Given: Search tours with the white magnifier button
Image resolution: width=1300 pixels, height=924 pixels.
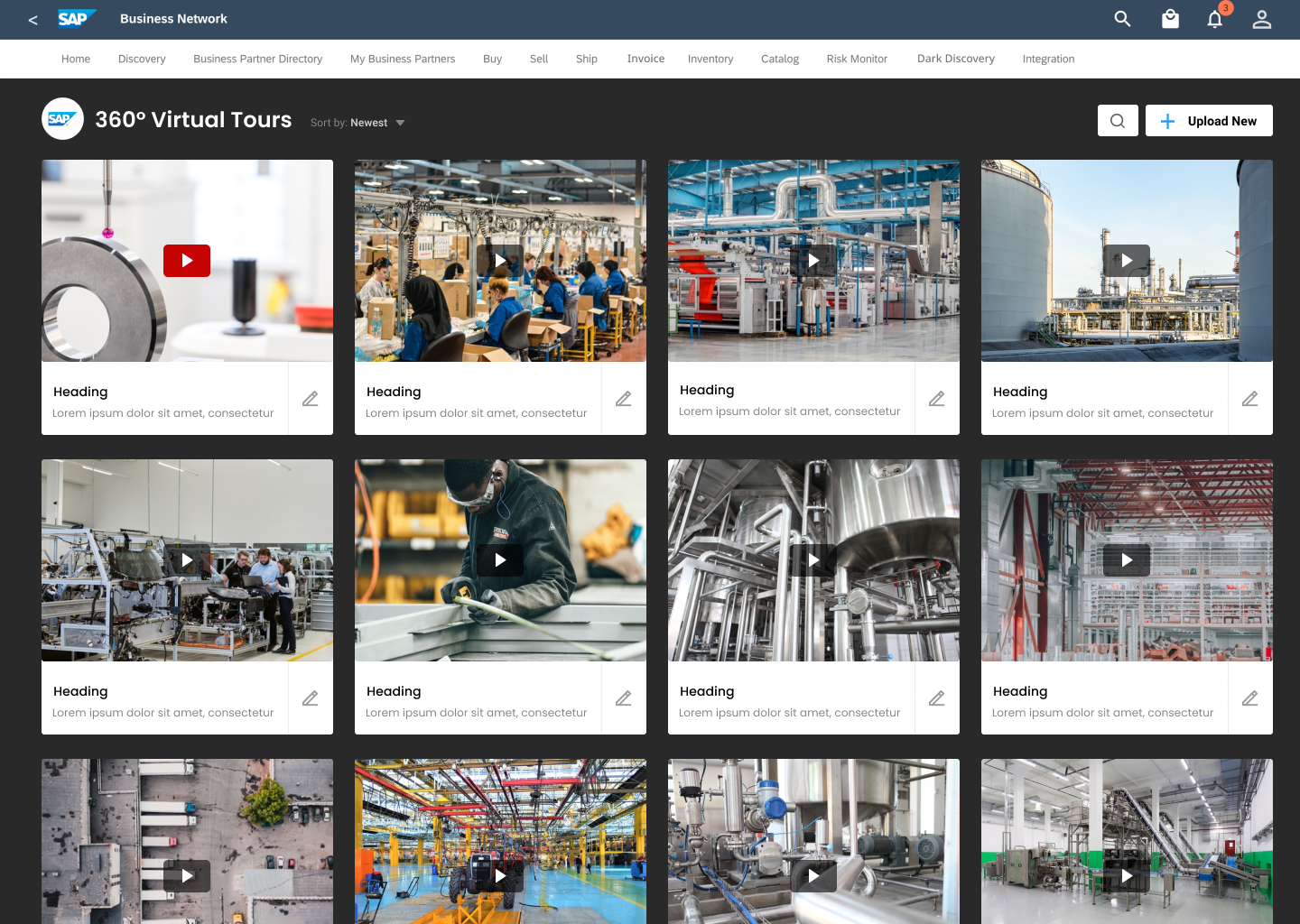Looking at the screenshot, I should [1118, 121].
